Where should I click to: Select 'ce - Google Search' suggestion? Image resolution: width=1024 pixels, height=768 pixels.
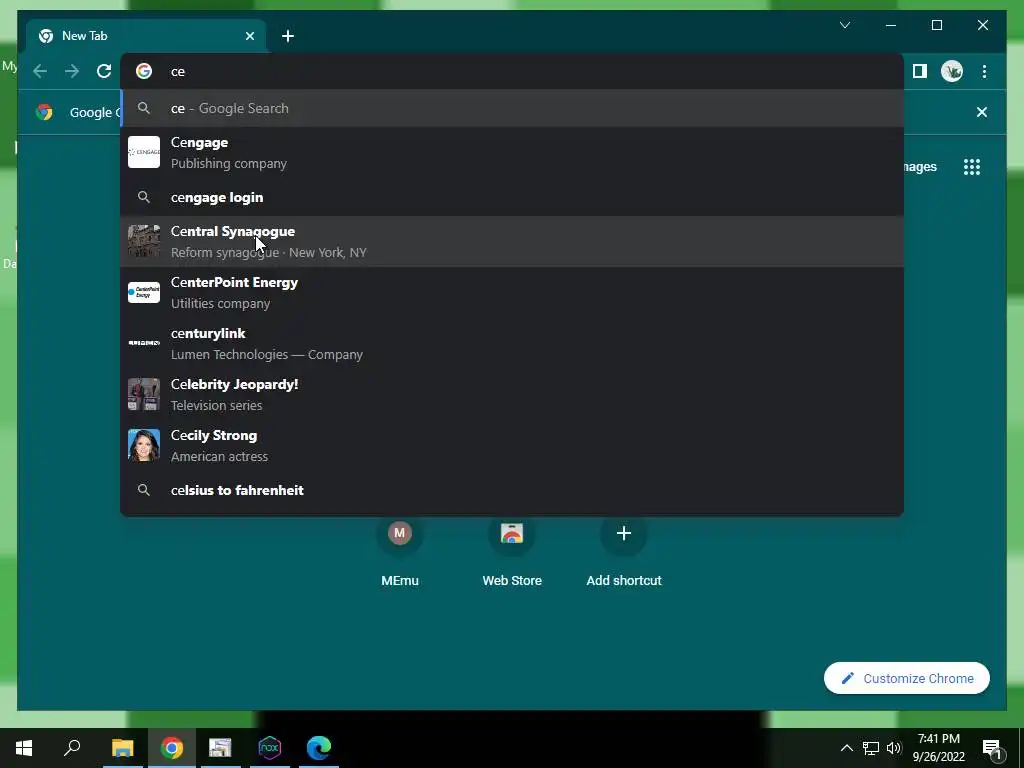point(512,108)
